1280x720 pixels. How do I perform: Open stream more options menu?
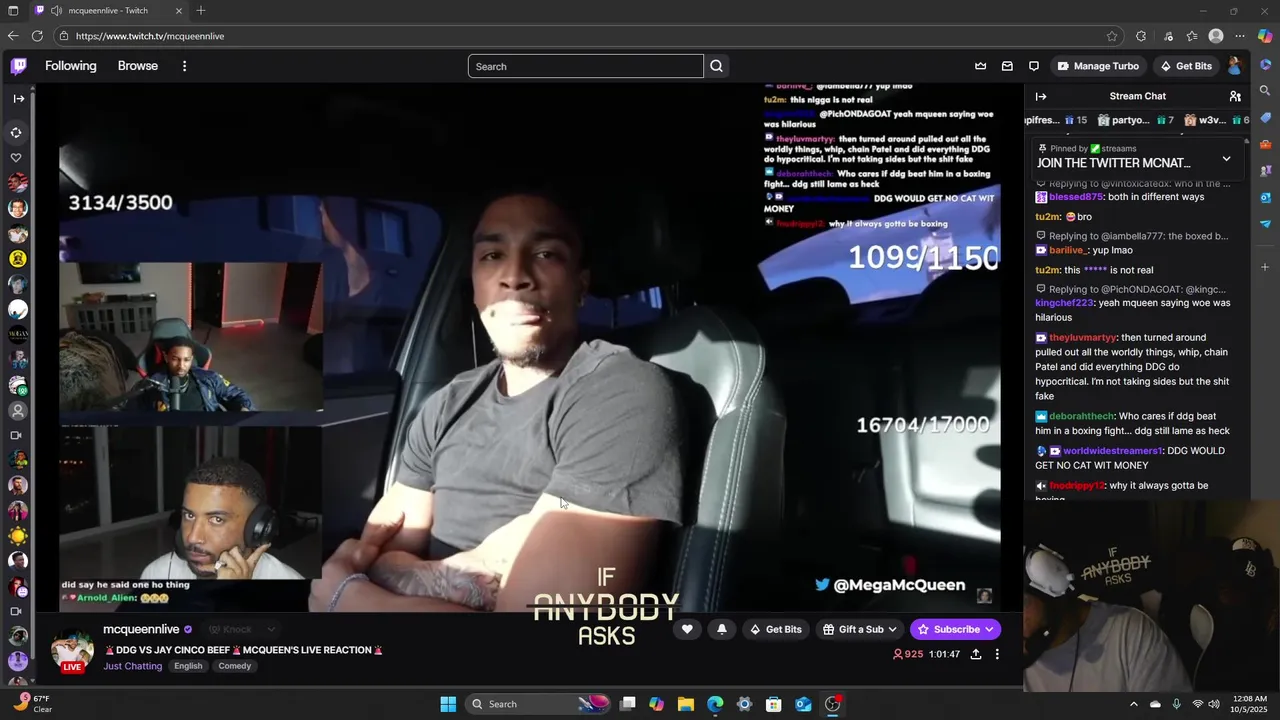pos(997,654)
